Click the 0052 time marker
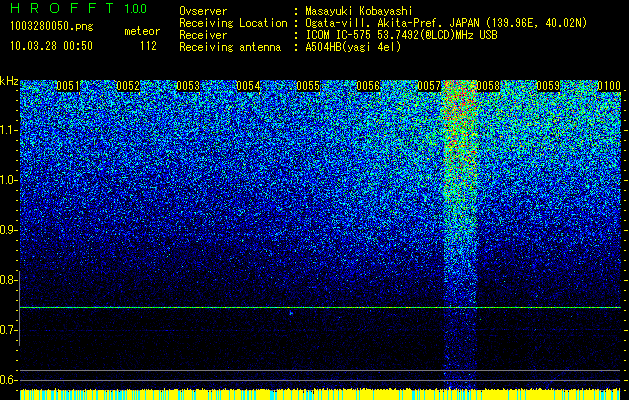 click(x=128, y=86)
